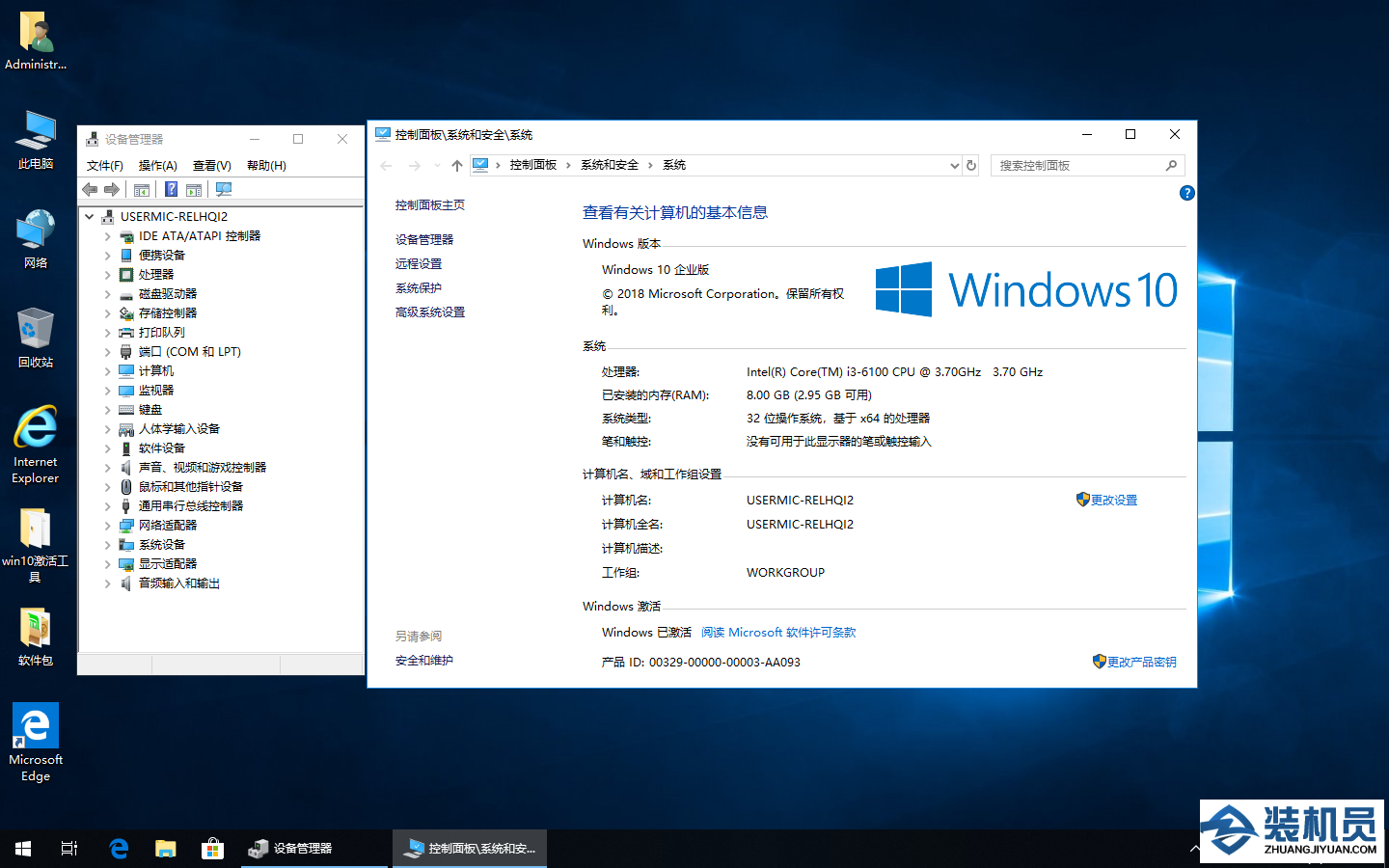Screen dimensions: 1389x868
Task: Open 高级系统设置 from the left sidebar
Action: [x=430, y=312]
